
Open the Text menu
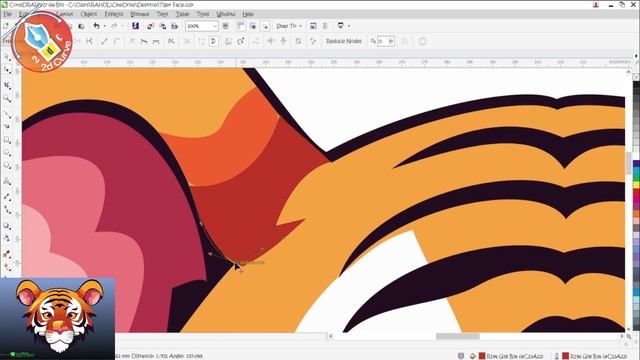(x=162, y=14)
